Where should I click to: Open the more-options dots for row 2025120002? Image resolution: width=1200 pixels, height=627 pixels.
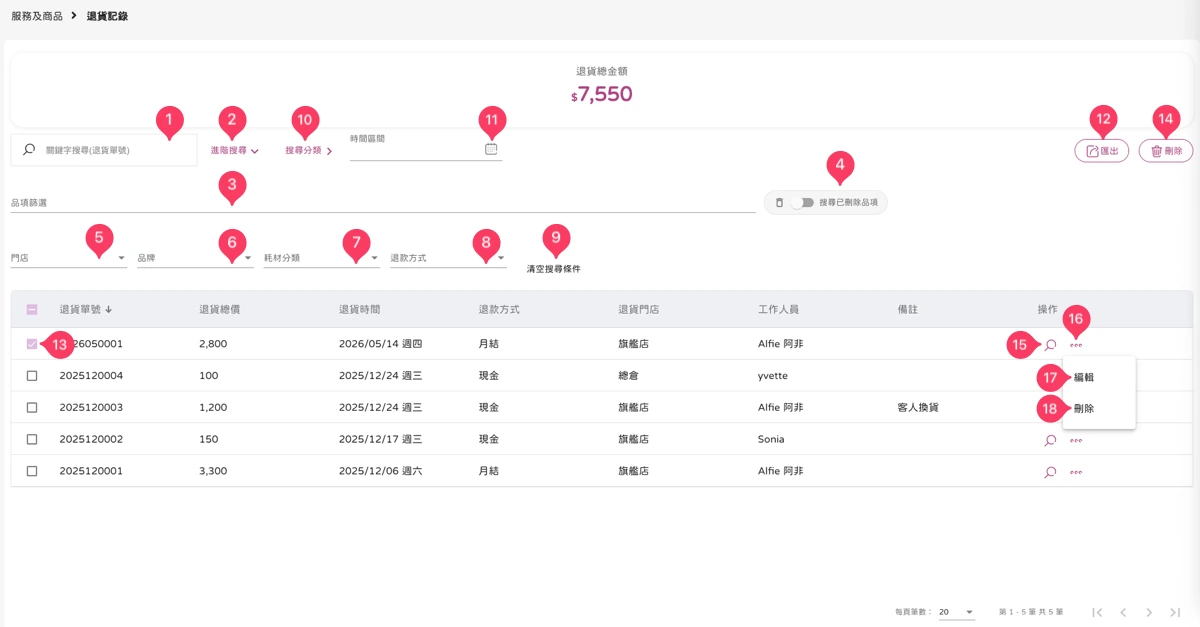[1076, 440]
